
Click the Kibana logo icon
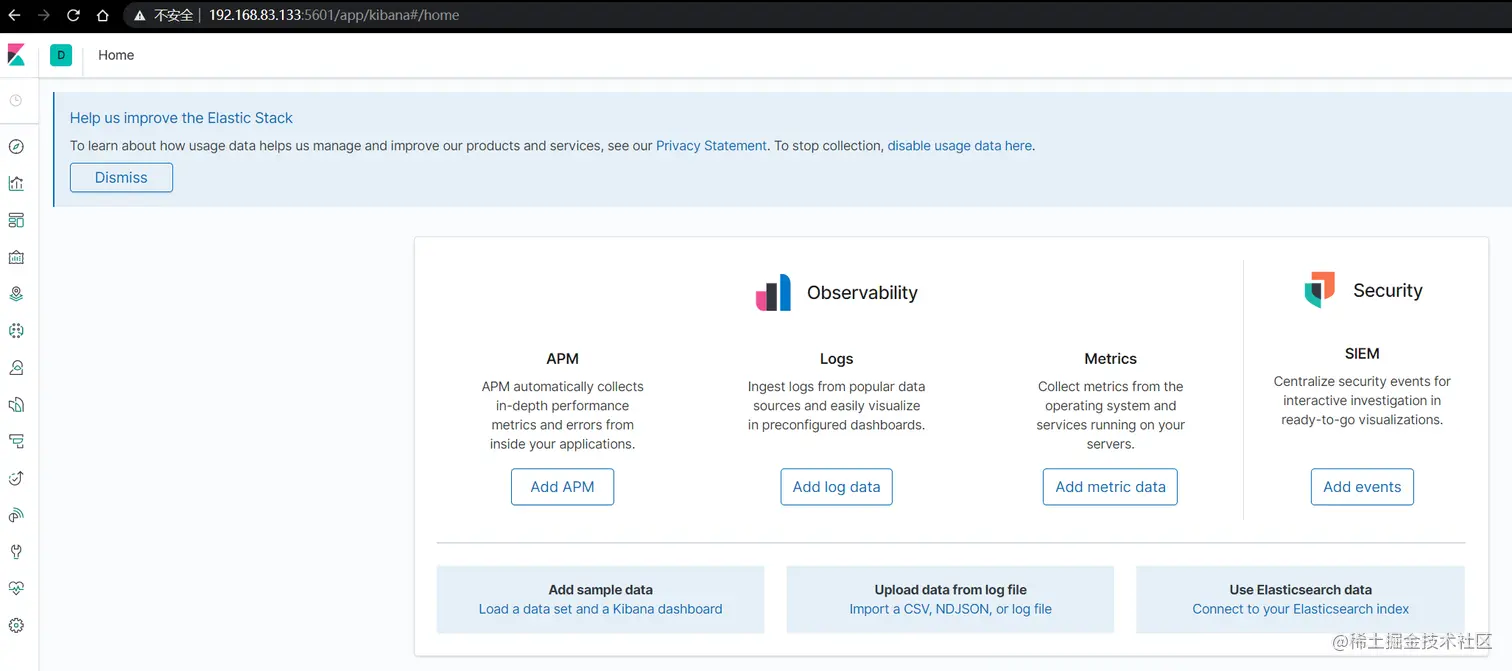[x=16, y=55]
